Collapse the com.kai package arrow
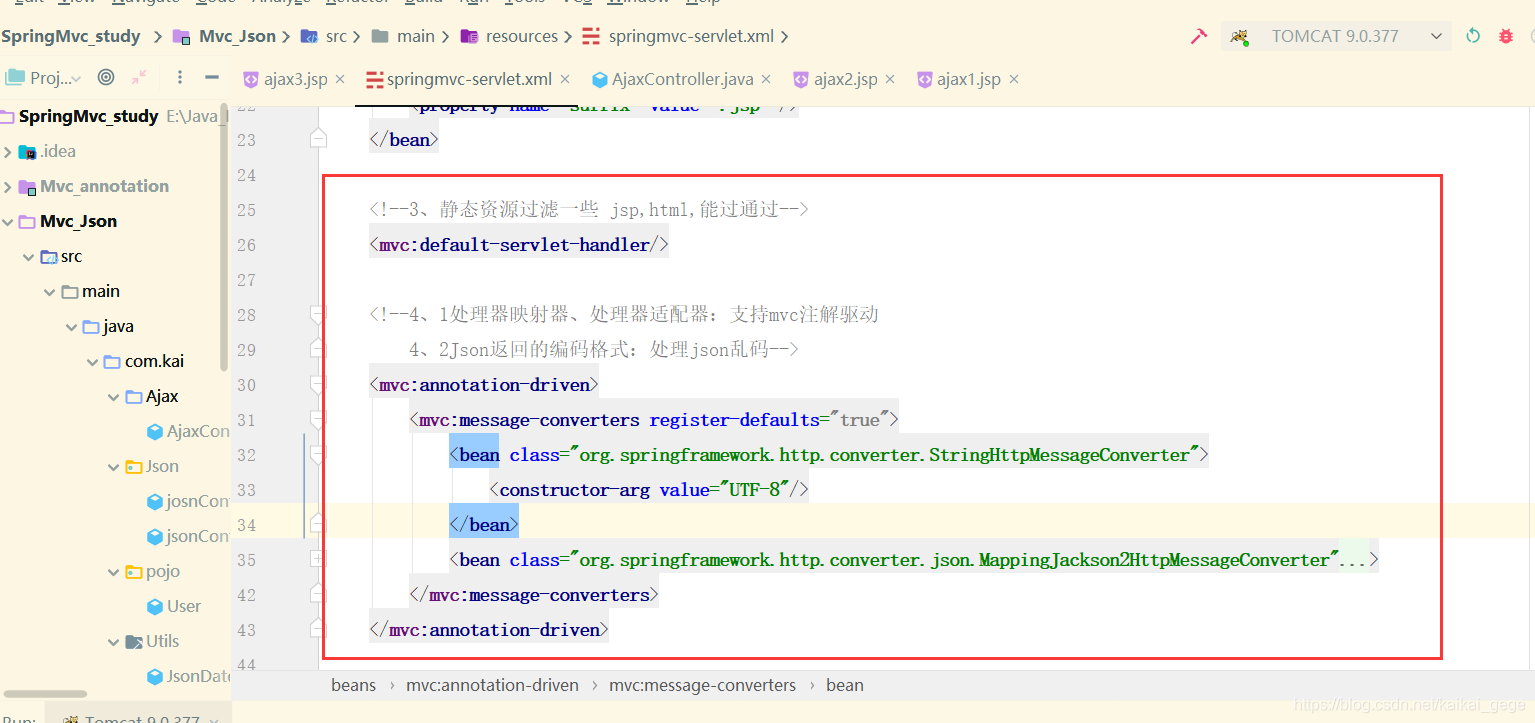This screenshot has height=723, width=1535. point(92,362)
